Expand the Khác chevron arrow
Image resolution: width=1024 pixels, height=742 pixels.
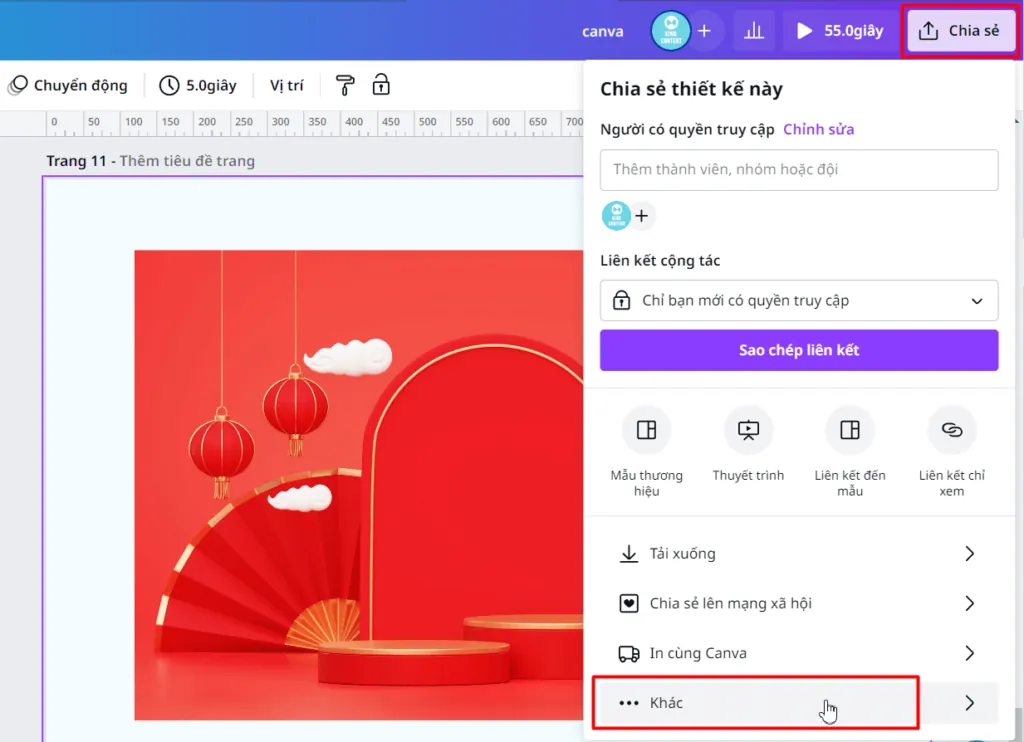click(x=970, y=703)
